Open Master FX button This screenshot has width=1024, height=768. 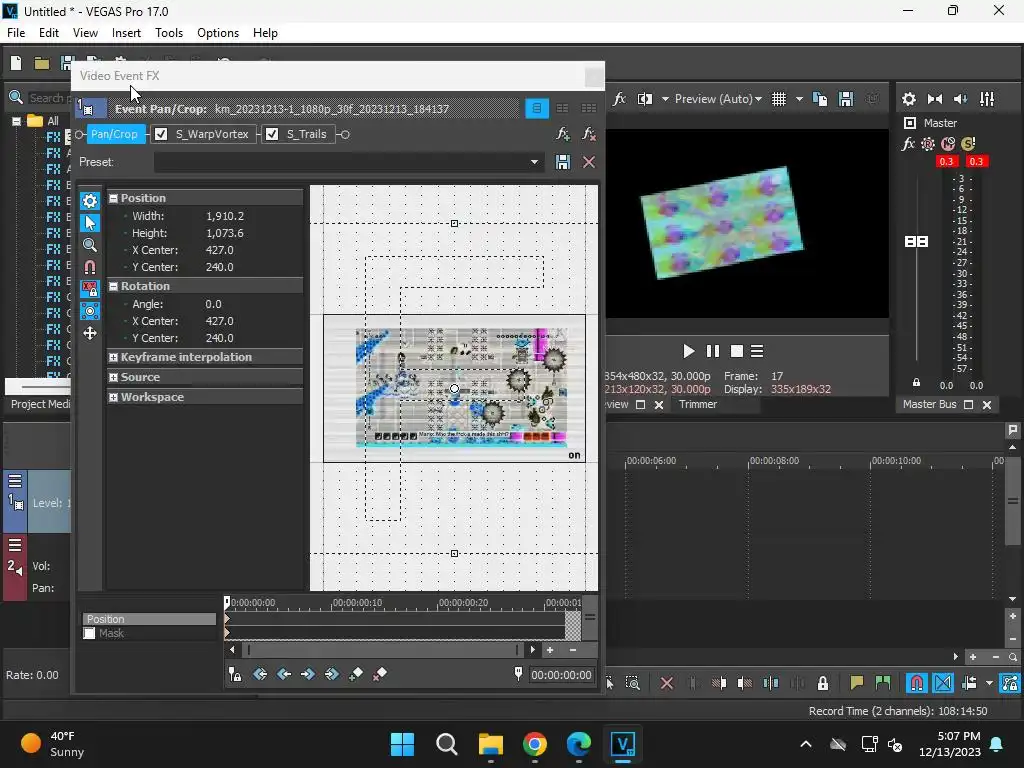point(908,144)
